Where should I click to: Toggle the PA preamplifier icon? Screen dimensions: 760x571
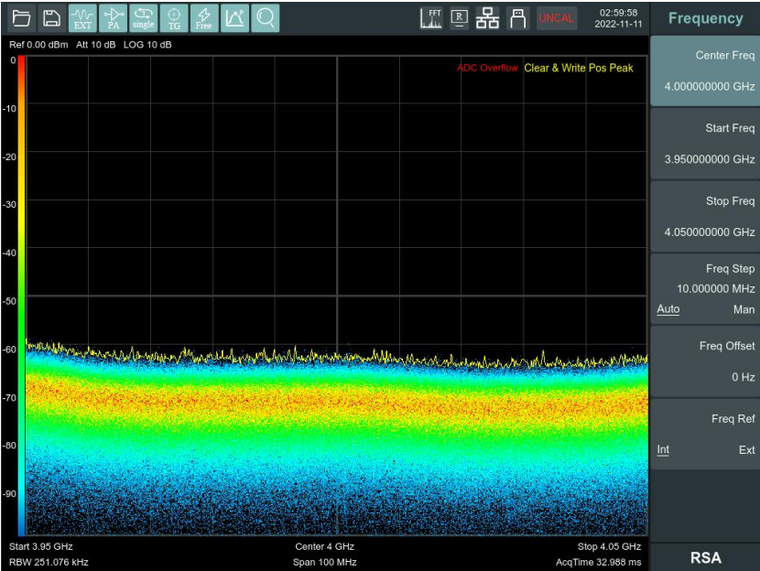tap(113, 18)
